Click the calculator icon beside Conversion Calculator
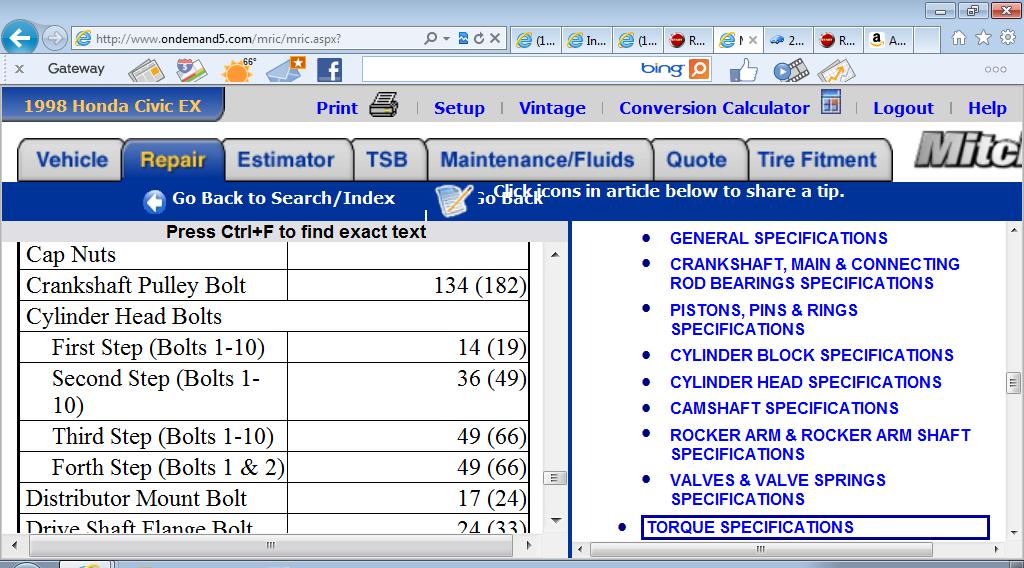Image resolution: width=1024 pixels, height=568 pixels. pyautogui.click(x=831, y=102)
